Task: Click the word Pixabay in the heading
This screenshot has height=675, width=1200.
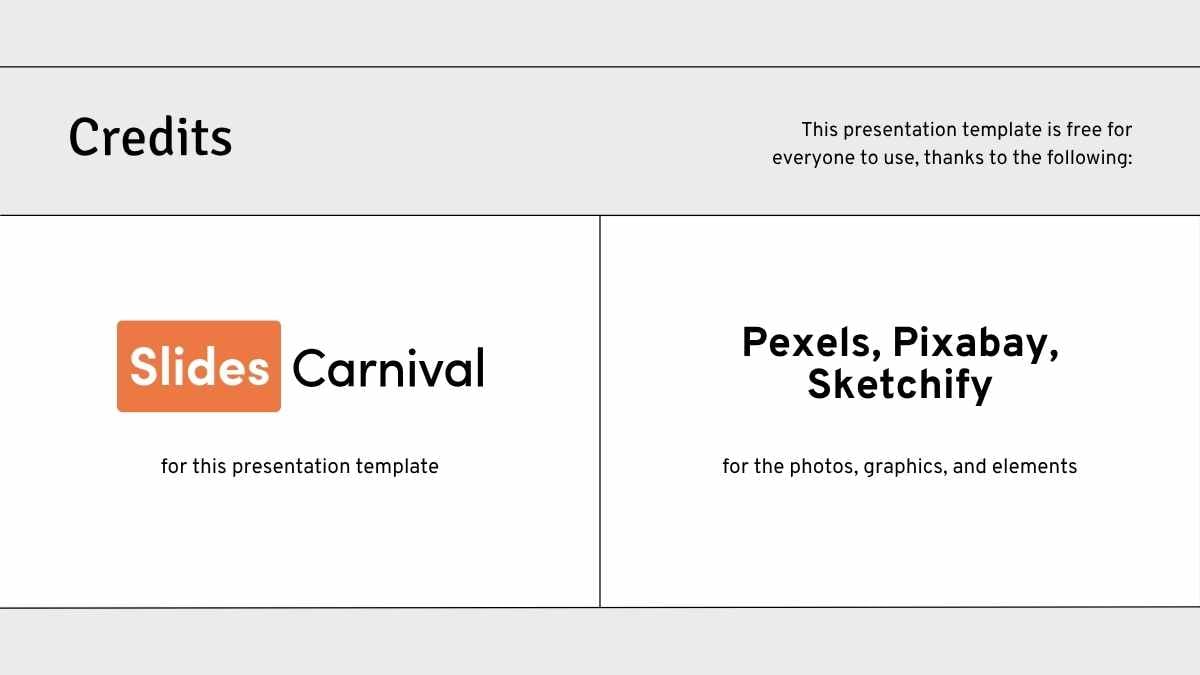Action: tap(974, 344)
